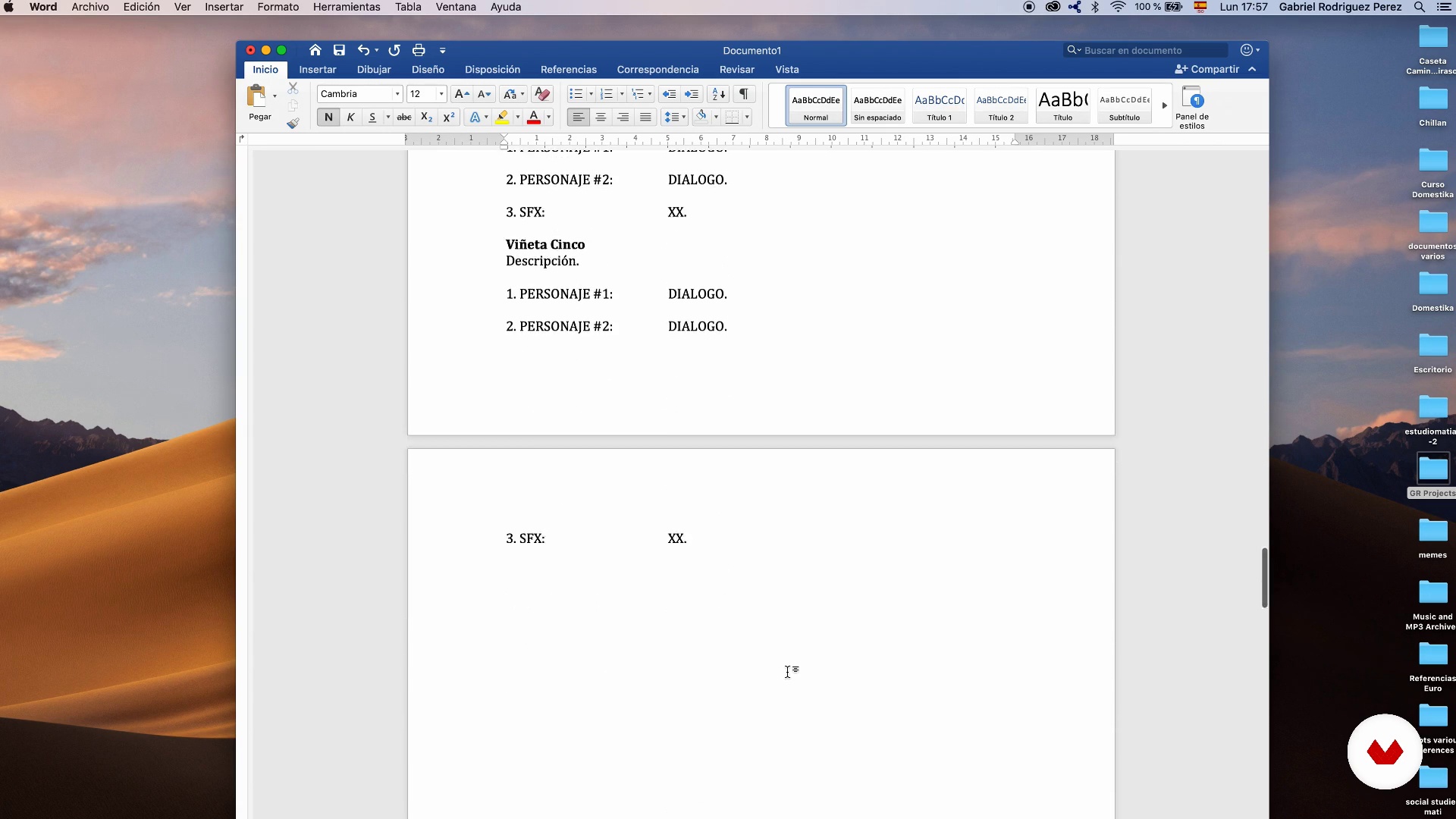
Task: Select the Domestika folder on desktop
Action: coord(1432,291)
